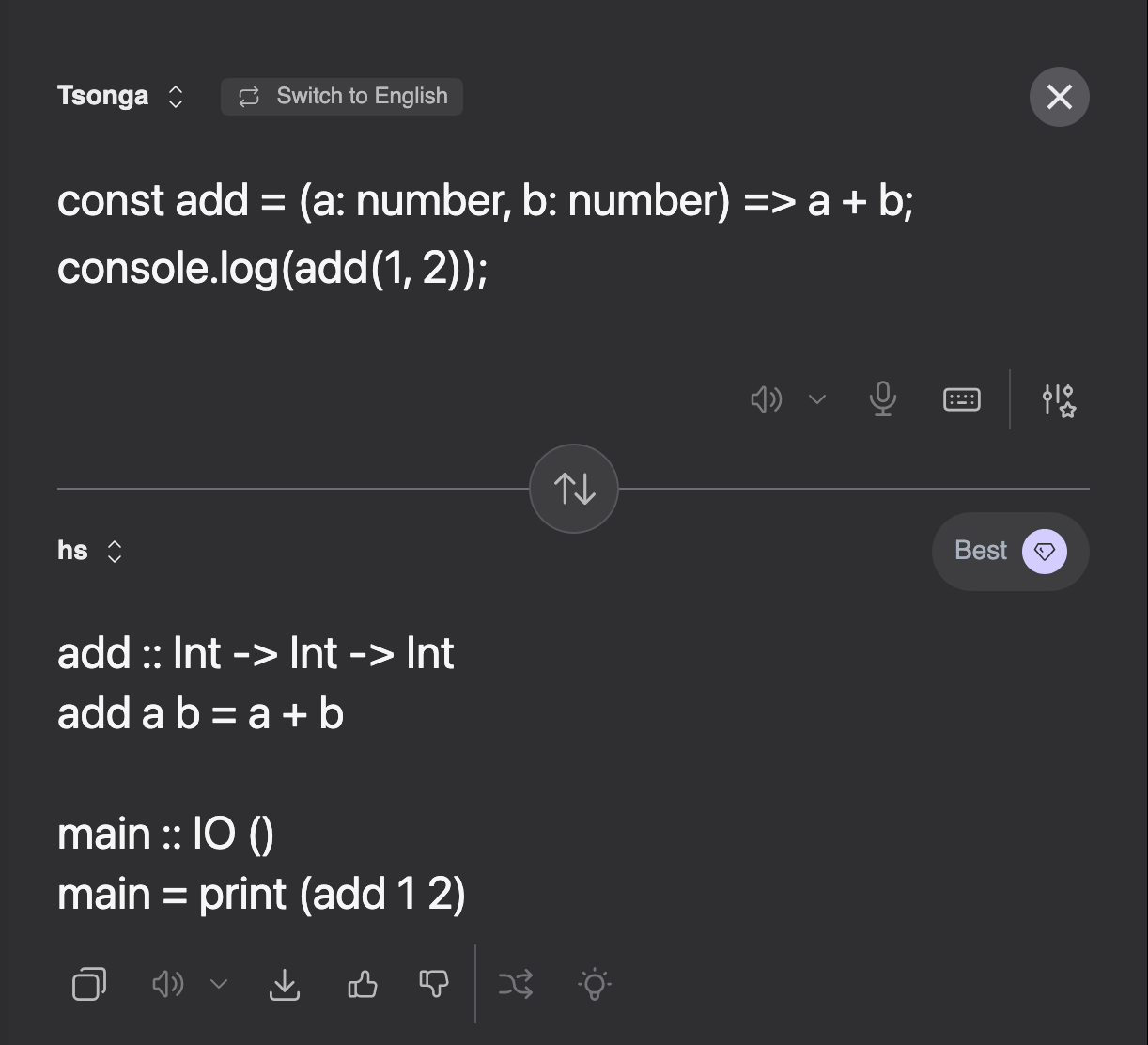Viewport: 1148px width, 1045px height.
Task: Click the thumbs down feedback icon
Action: 434,984
